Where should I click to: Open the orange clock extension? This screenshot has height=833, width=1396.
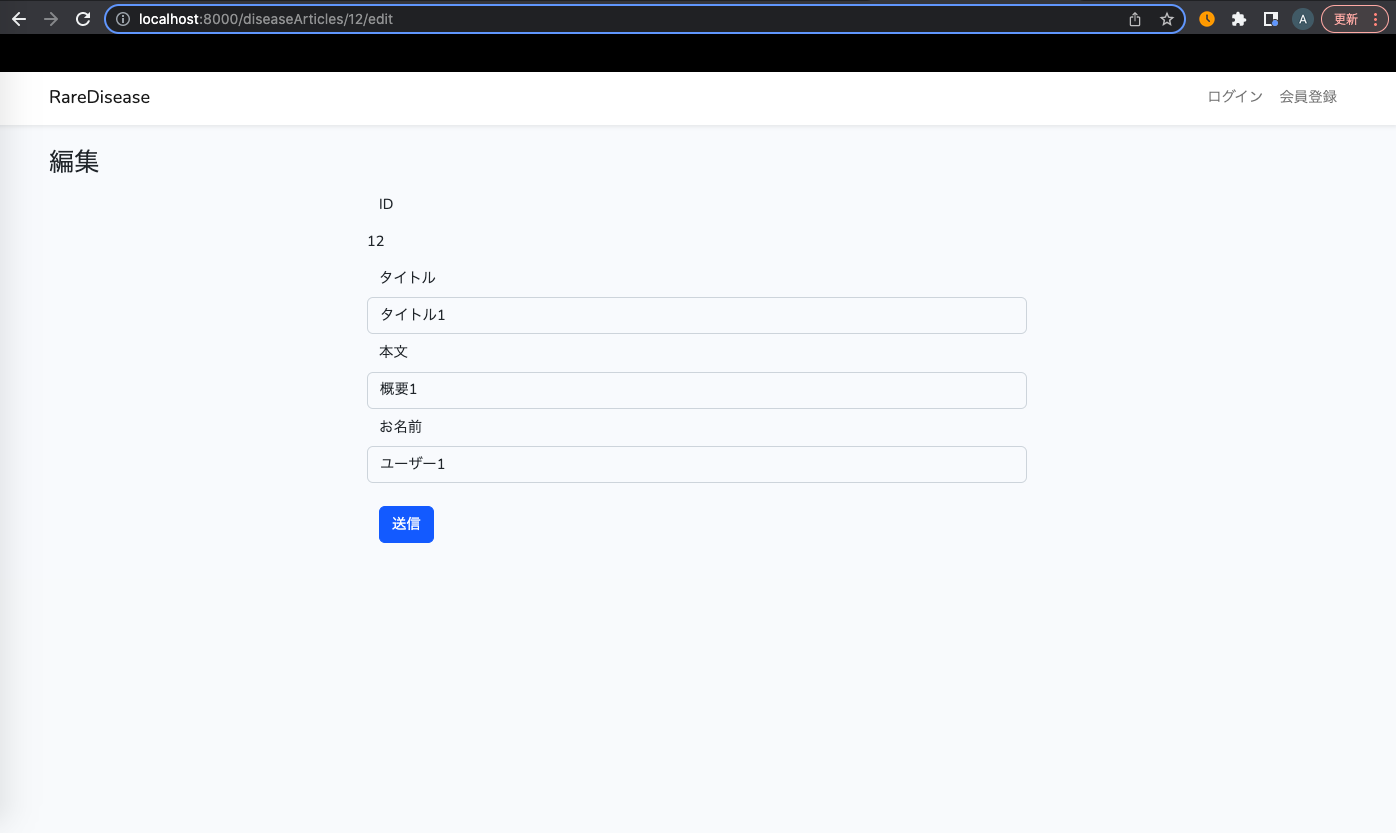pyautogui.click(x=1206, y=18)
